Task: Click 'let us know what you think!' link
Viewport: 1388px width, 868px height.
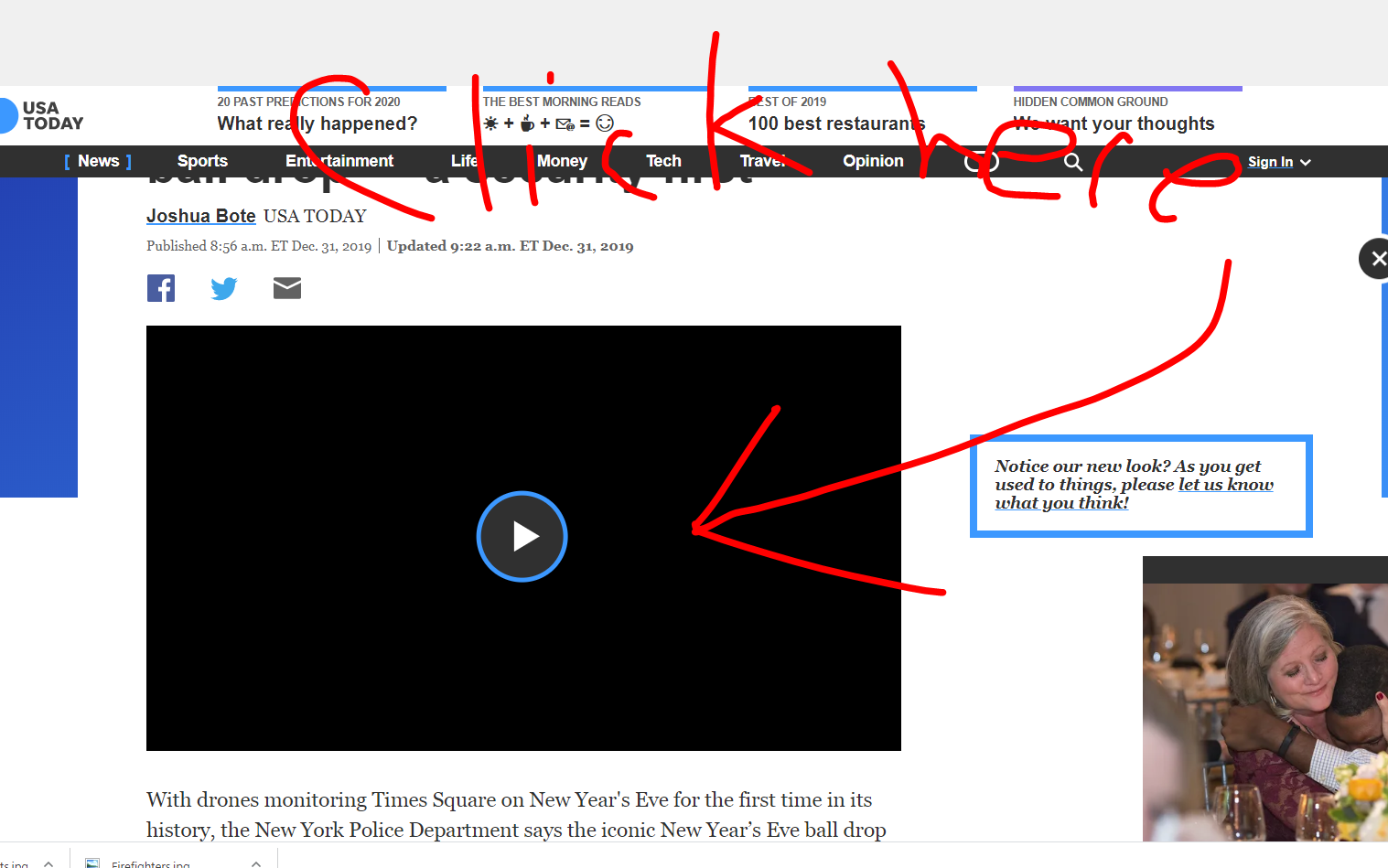Action: point(1135,494)
